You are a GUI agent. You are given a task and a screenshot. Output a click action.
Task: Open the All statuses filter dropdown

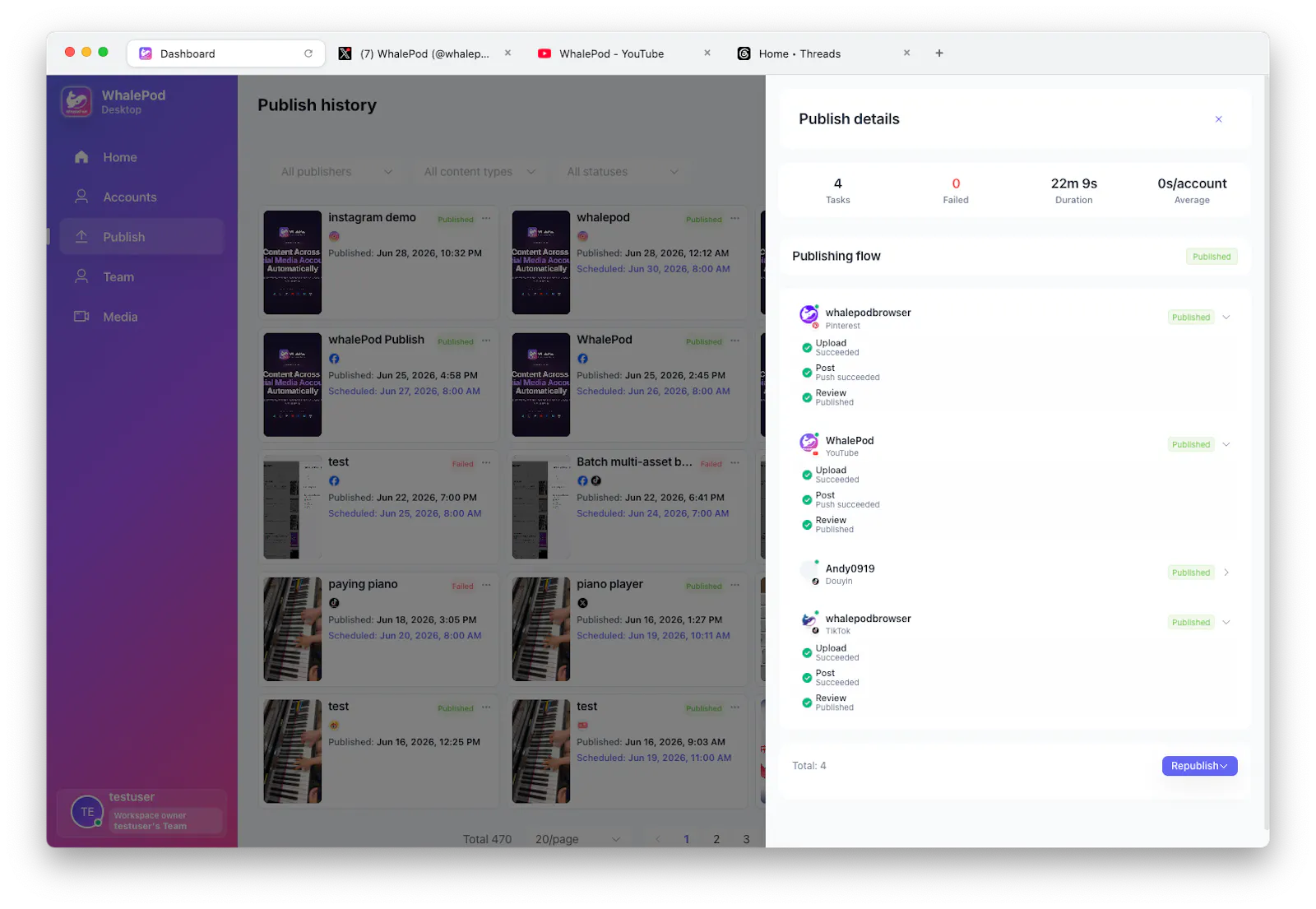point(623,172)
